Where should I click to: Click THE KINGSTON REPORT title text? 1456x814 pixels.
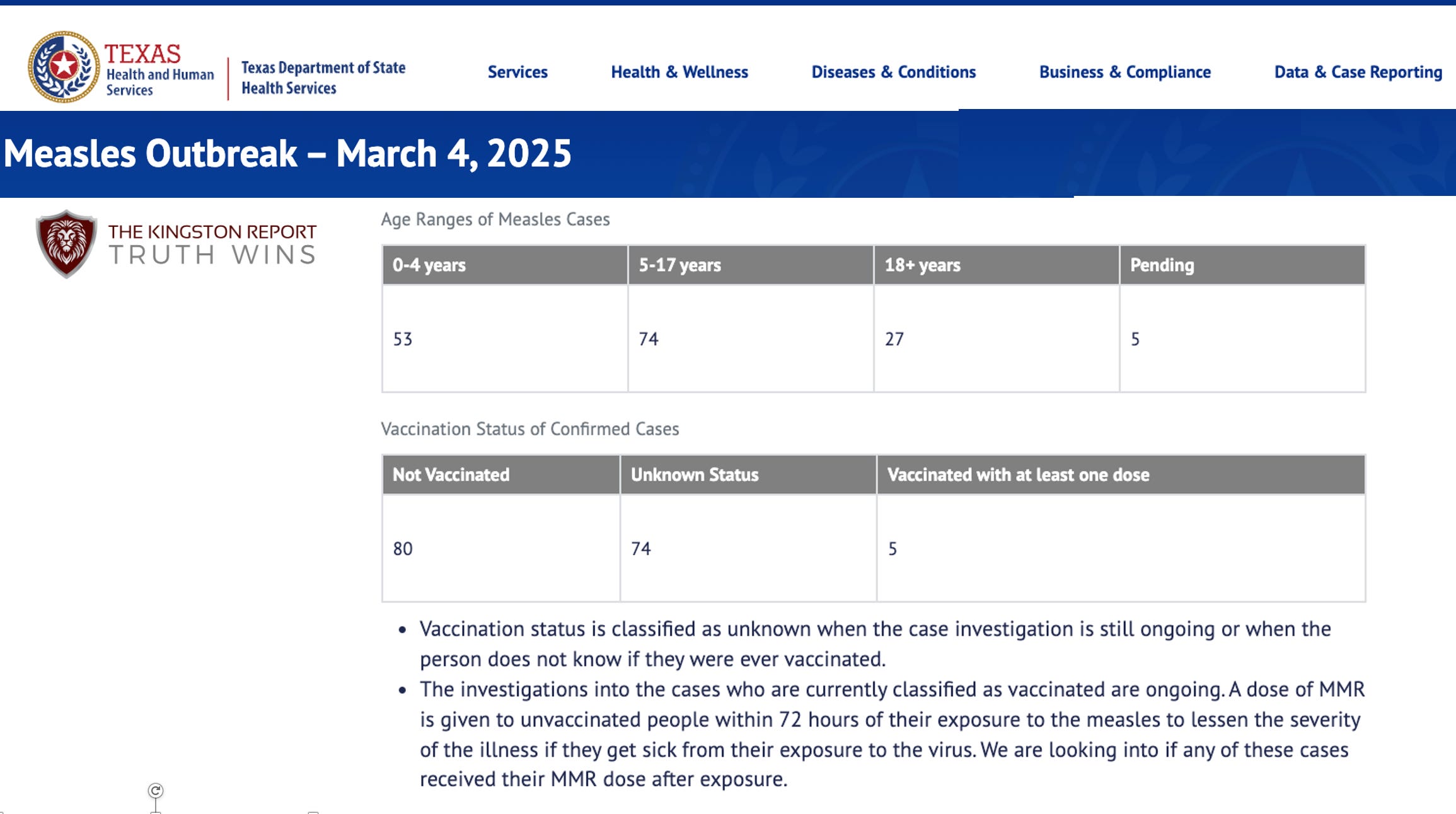point(212,232)
